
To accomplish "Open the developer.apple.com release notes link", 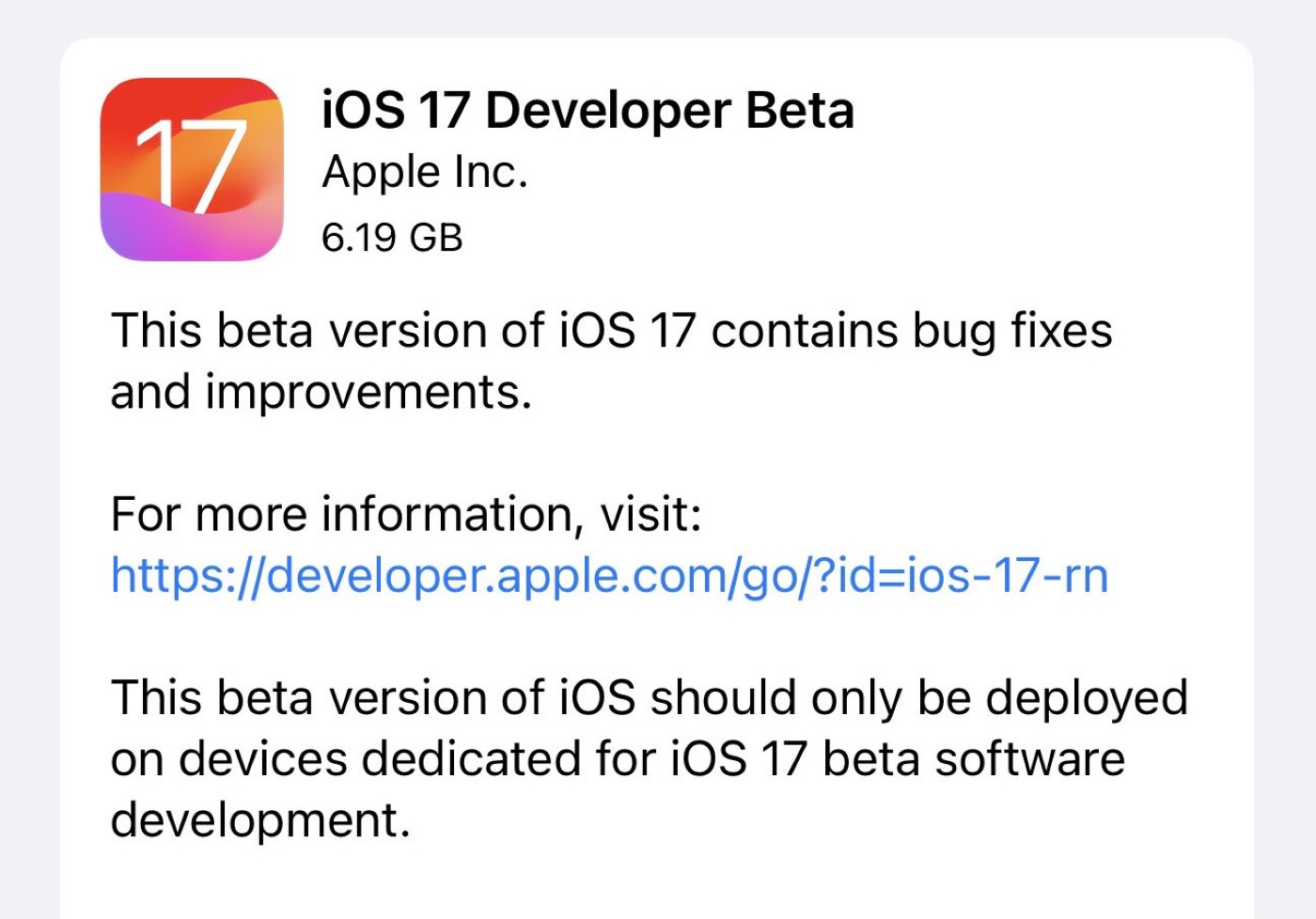I will point(609,576).
